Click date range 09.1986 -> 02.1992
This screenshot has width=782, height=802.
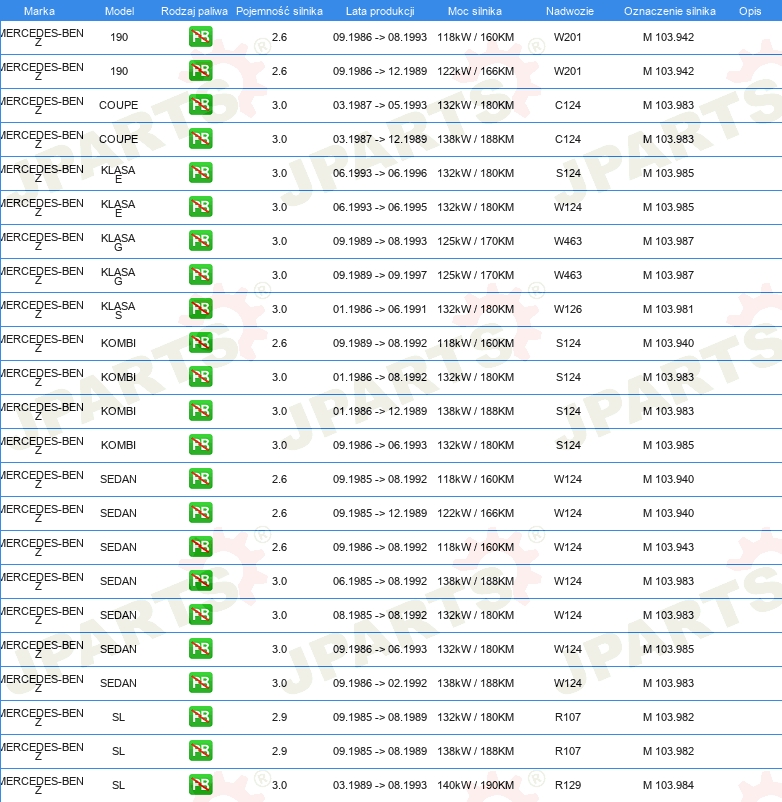379,683
